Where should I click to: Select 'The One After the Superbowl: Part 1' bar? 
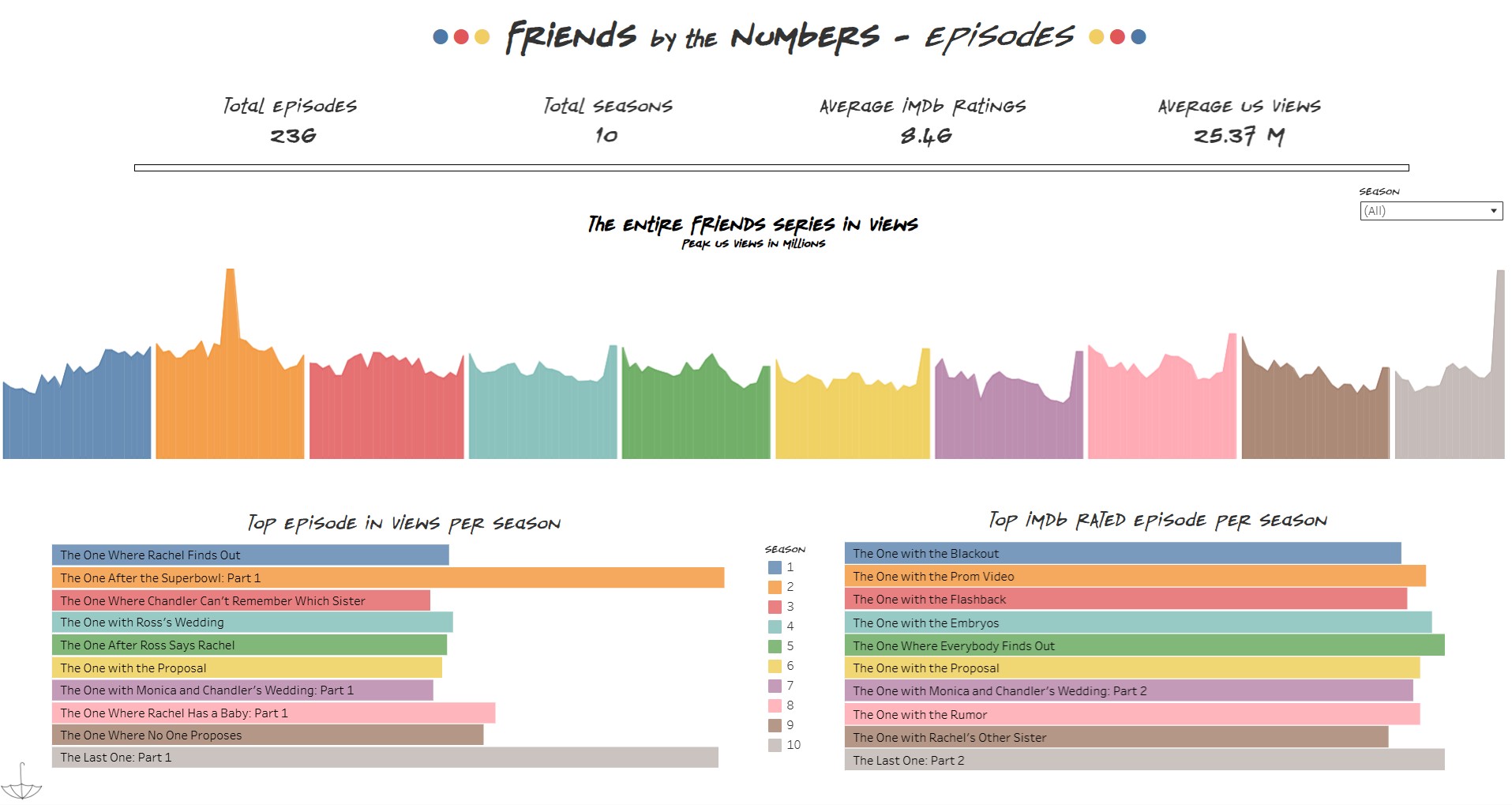(387, 577)
